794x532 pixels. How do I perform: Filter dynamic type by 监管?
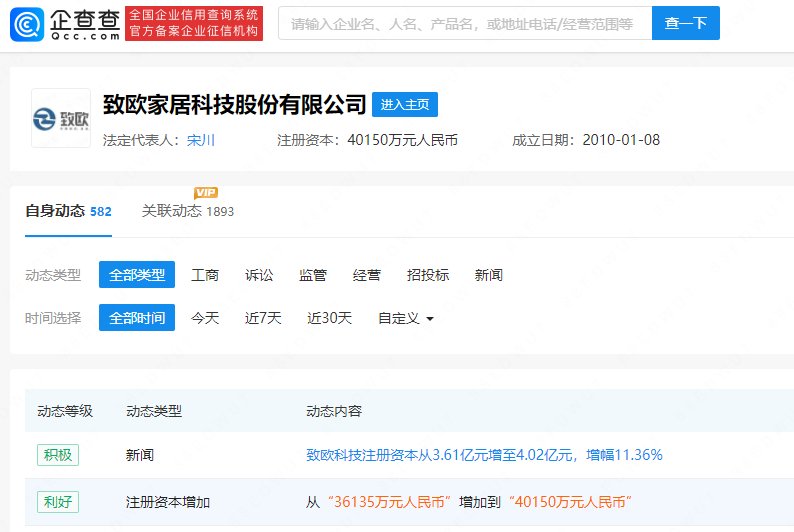(313, 275)
